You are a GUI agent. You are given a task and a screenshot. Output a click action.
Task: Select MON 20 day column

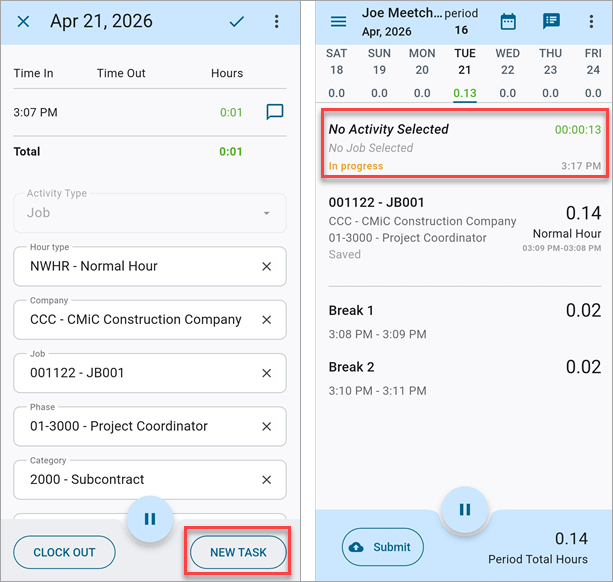[x=422, y=73]
